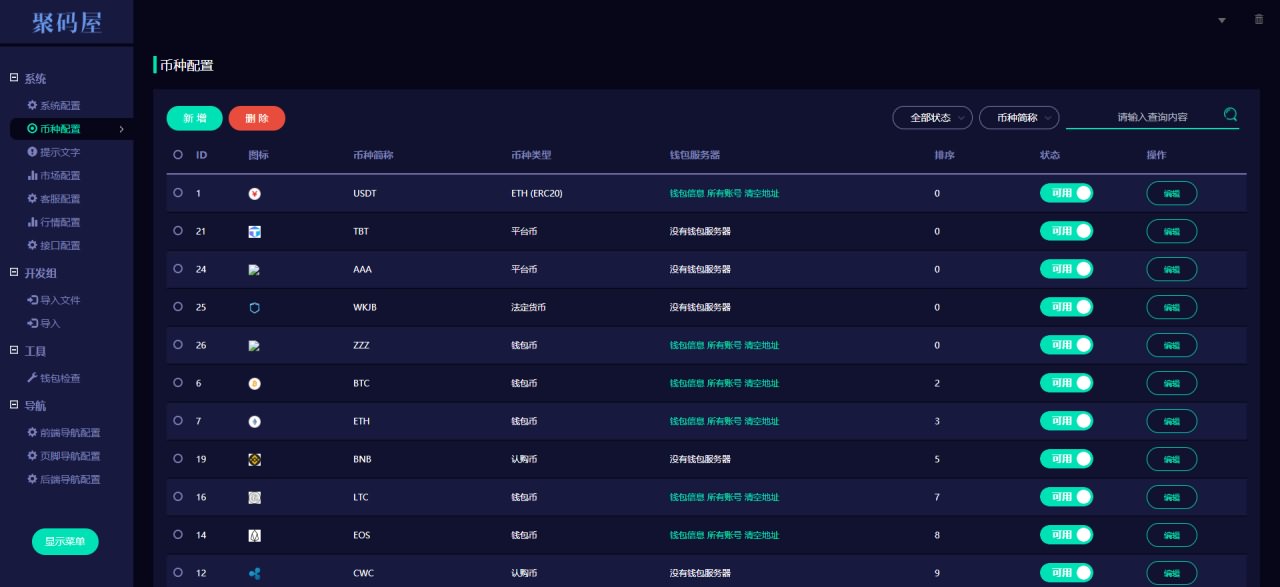Image resolution: width=1280 pixels, height=587 pixels.
Task: Open the 全部状态 status filter dropdown
Action: pyautogui.click(x=932, y=118)
